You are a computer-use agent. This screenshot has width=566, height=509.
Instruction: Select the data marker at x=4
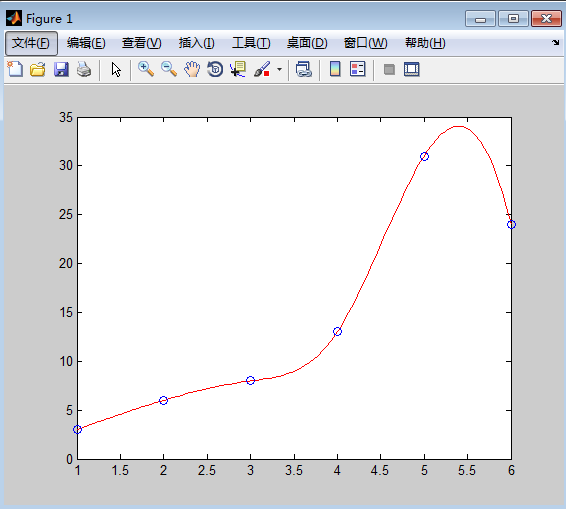338,331
